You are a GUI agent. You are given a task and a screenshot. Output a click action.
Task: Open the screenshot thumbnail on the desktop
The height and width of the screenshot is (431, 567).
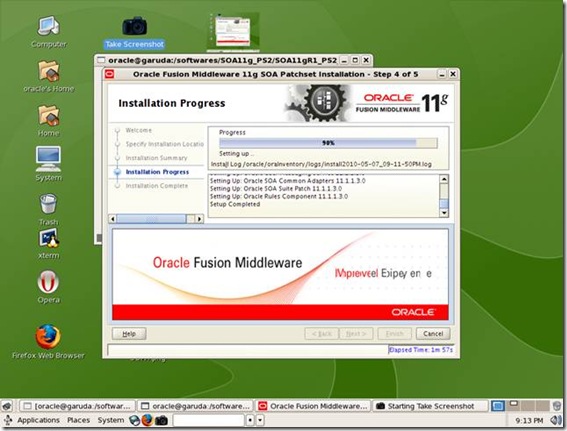point(233,32)
